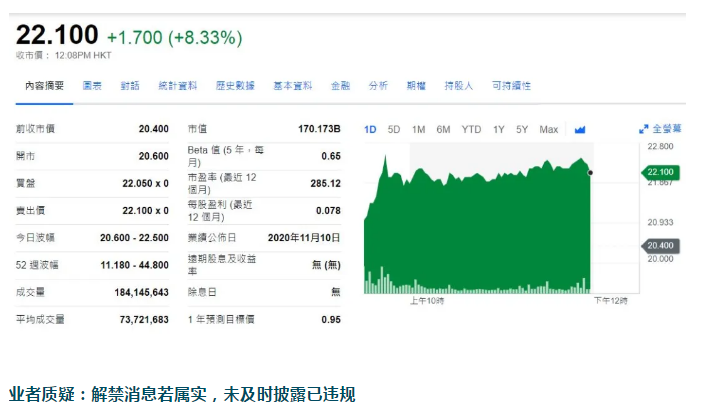Click the 除息日 label
This screenshot has height=411, width=701.
(202, 292)
